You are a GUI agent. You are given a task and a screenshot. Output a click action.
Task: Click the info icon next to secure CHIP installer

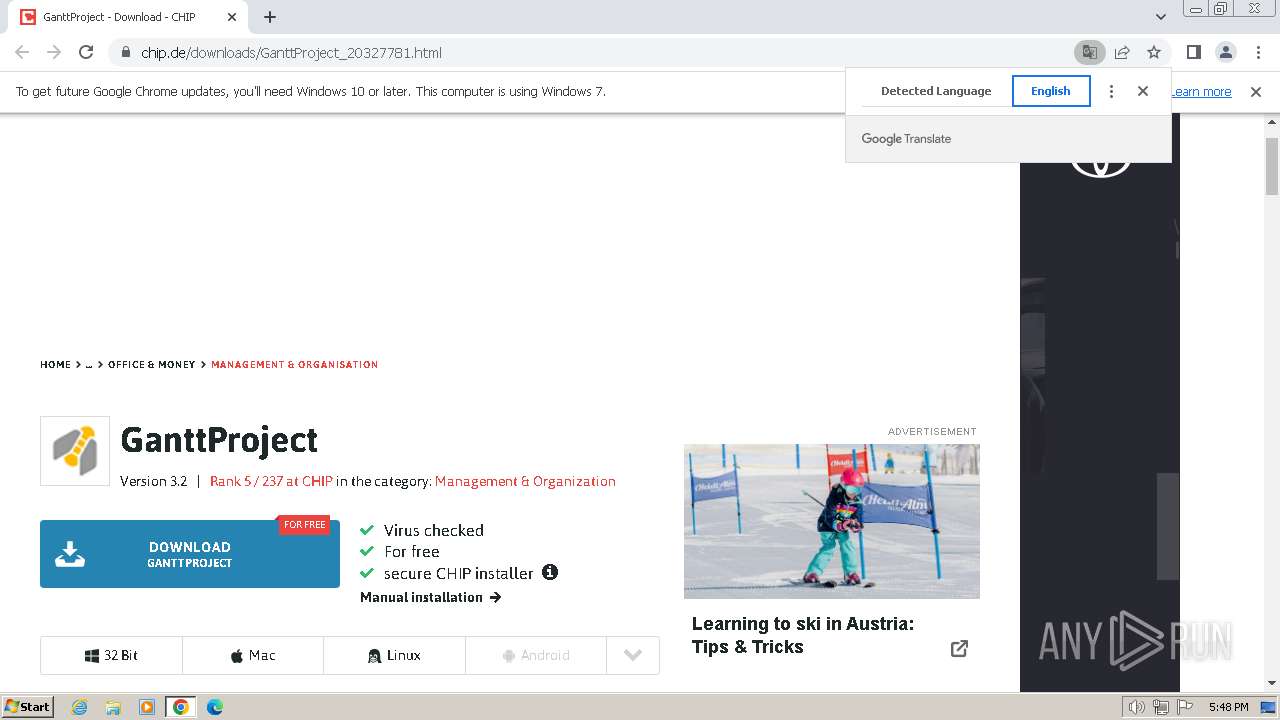(550, 572)
